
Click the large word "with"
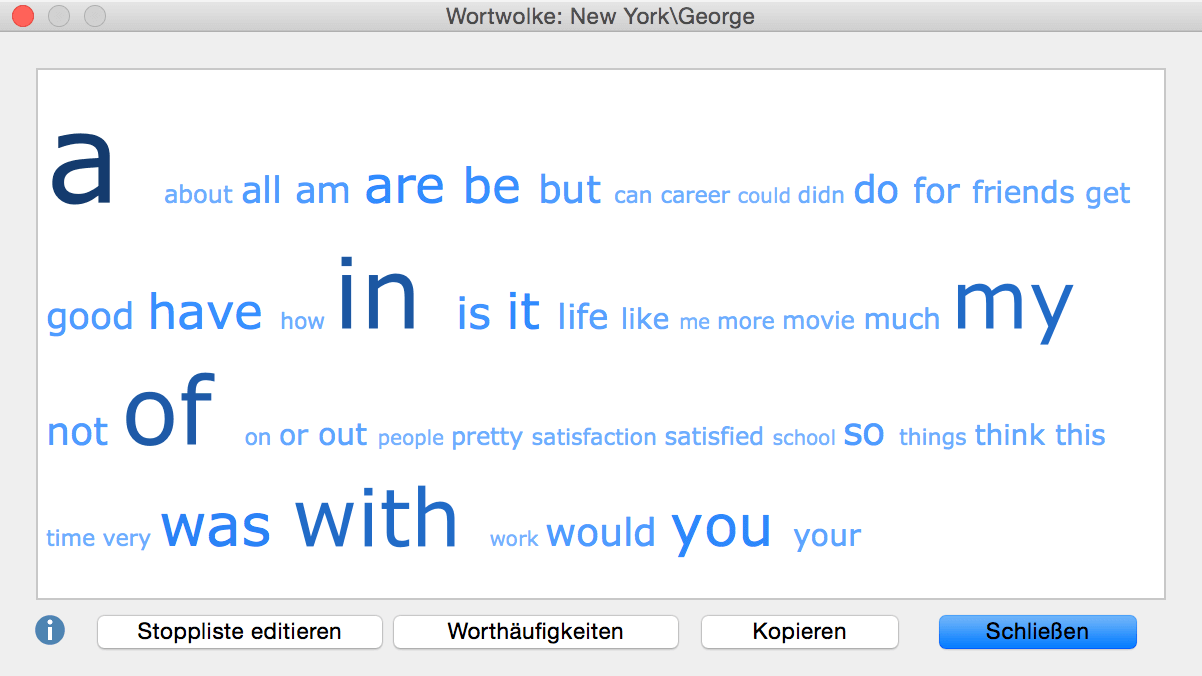[x=376, y=516]
